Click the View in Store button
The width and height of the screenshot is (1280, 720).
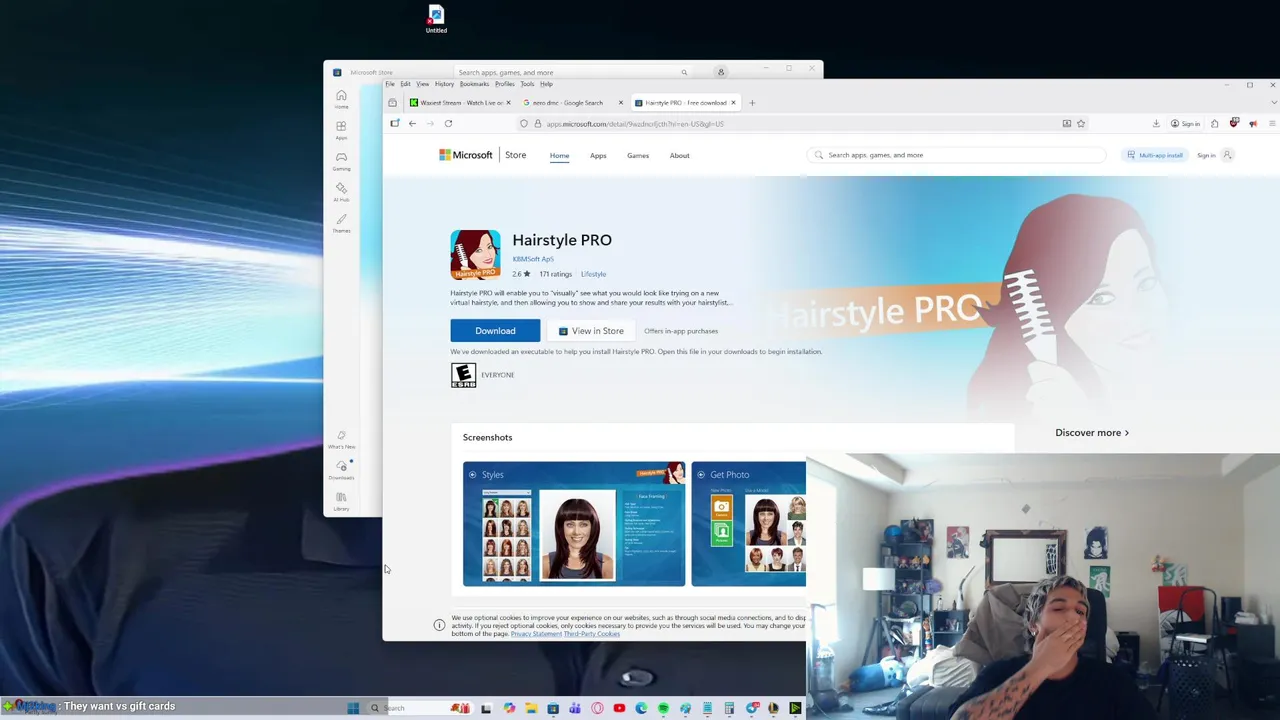[x=591, y=331]
